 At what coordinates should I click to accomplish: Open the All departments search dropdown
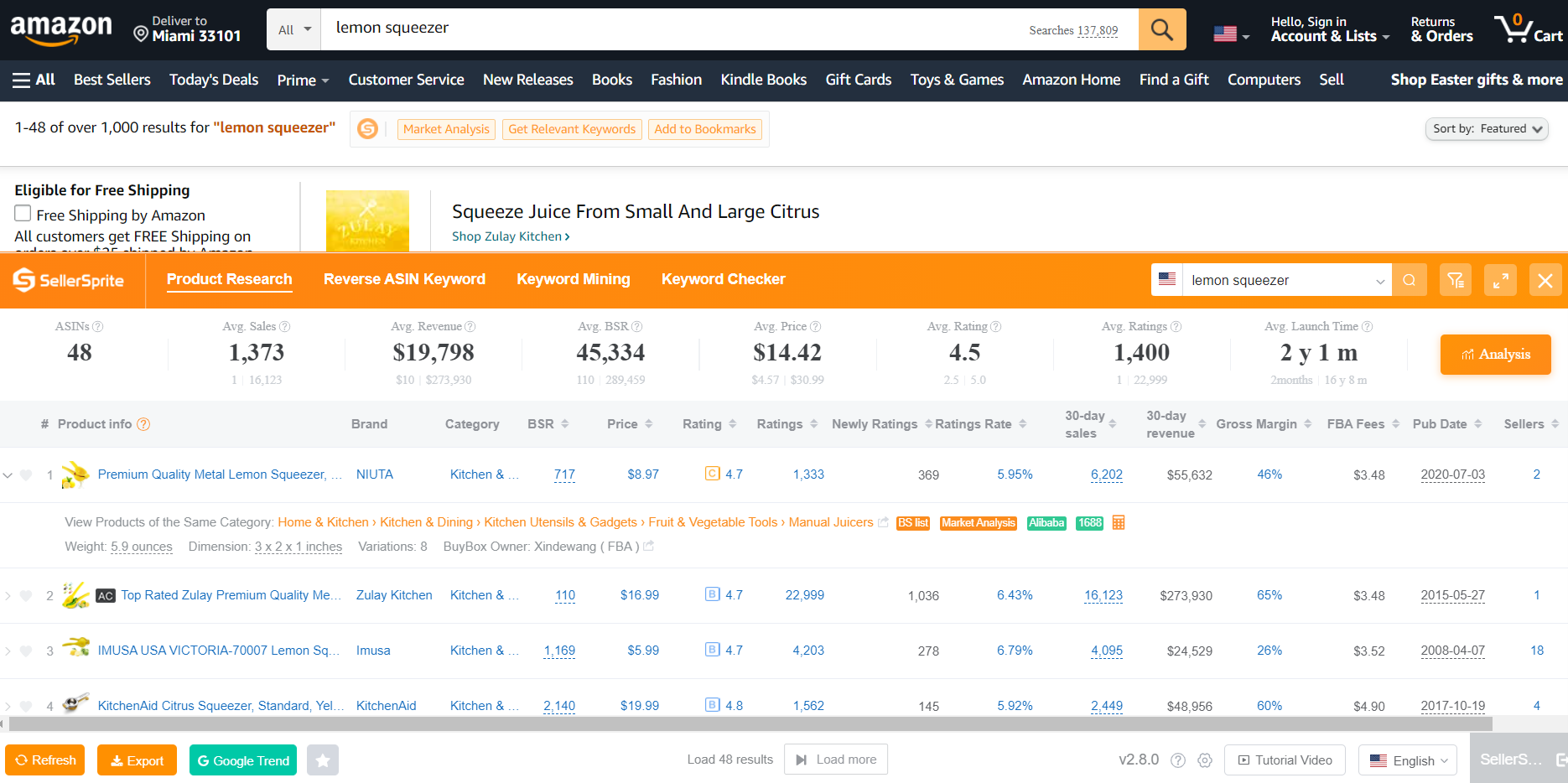click(294, 29)
